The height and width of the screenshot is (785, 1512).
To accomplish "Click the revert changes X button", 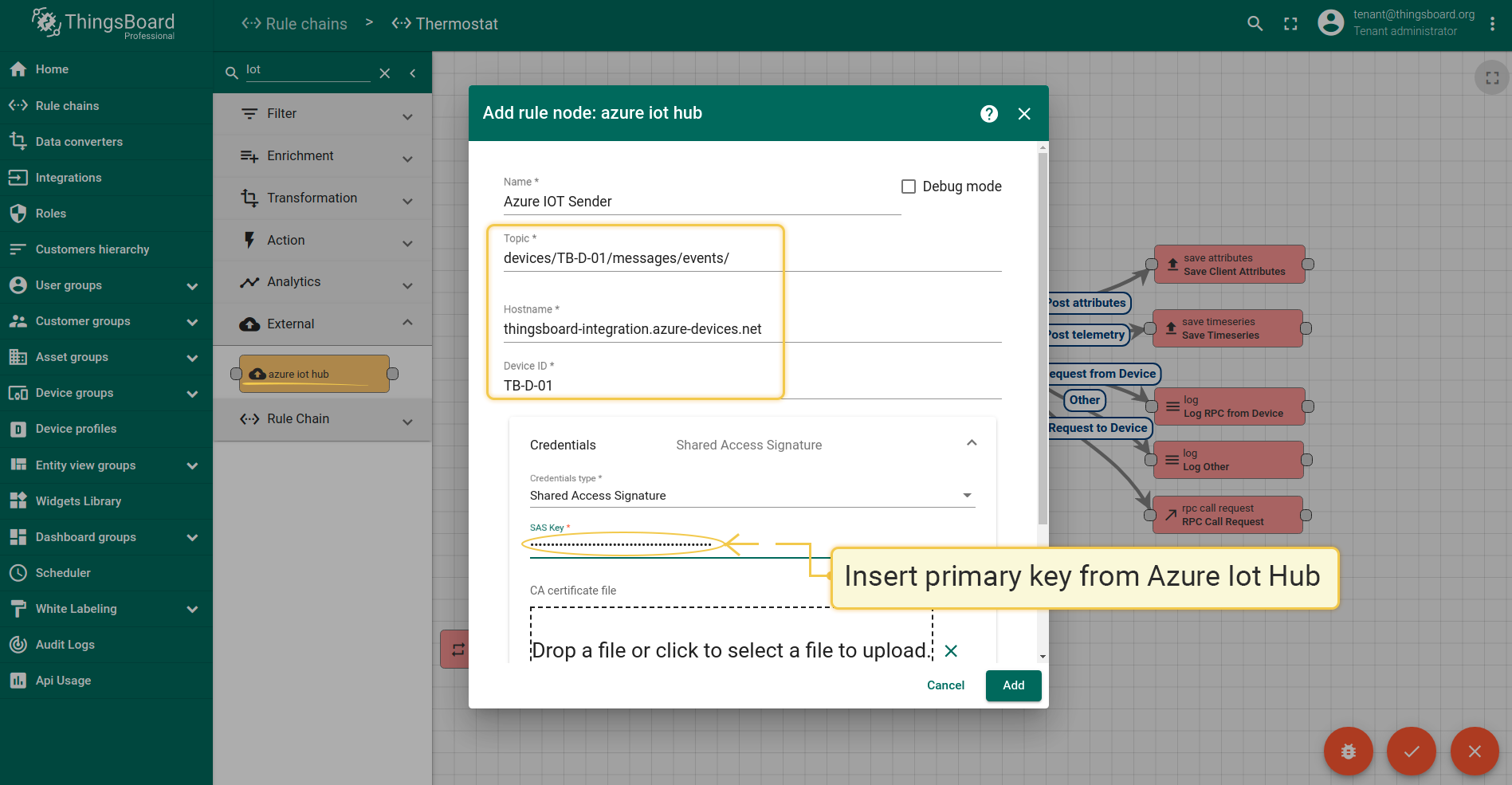I will pos(1475,751).
